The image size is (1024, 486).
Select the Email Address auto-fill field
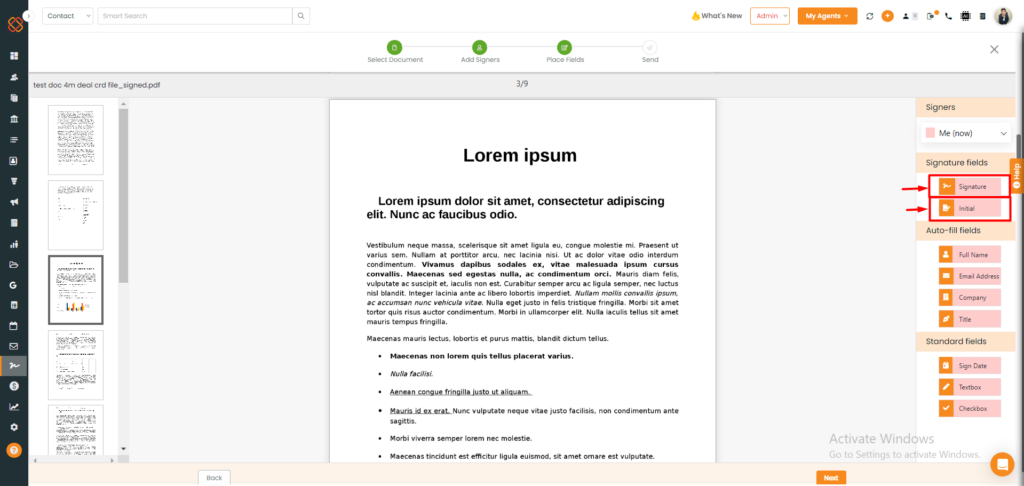click(x=969, y=276)
